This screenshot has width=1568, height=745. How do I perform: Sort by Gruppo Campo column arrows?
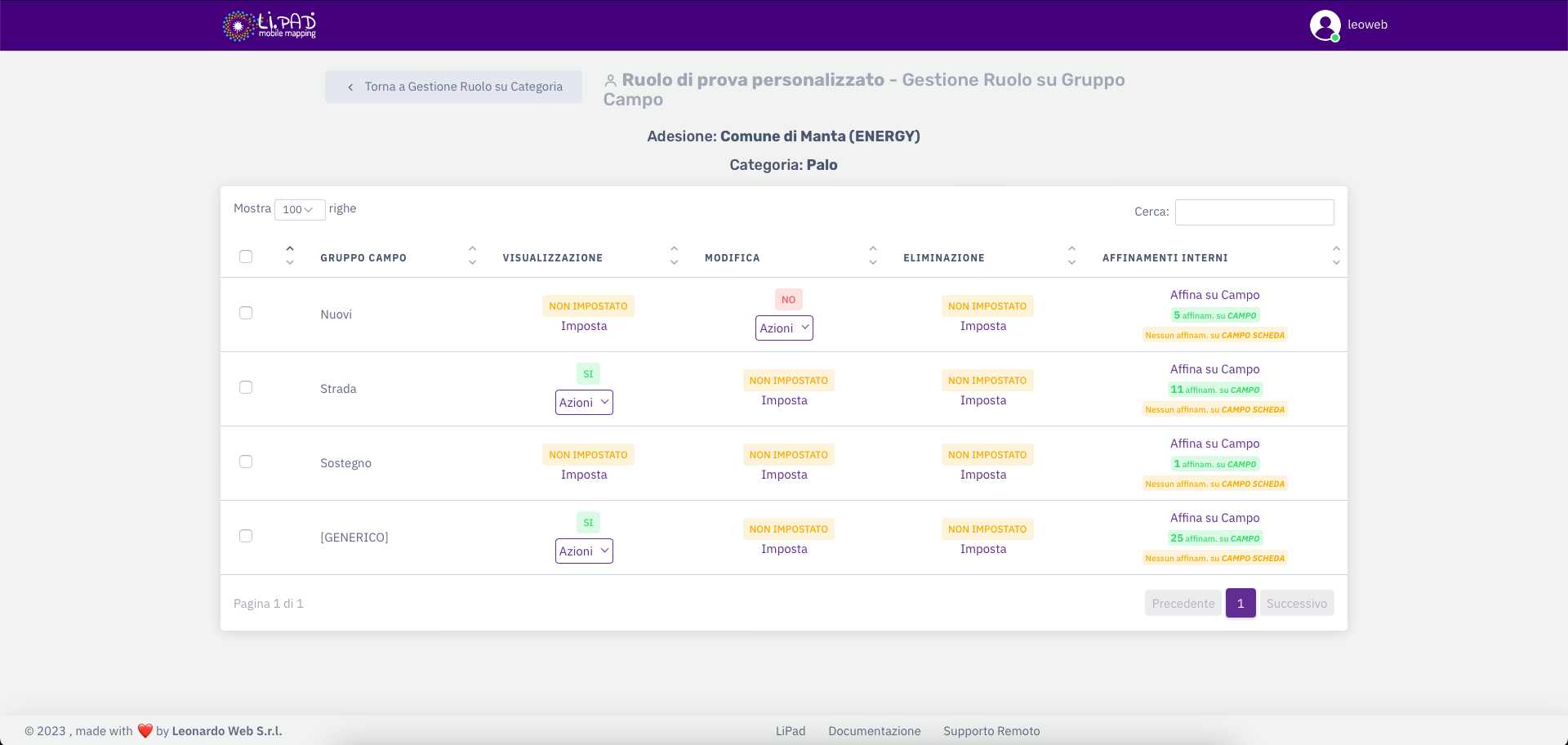472,257
